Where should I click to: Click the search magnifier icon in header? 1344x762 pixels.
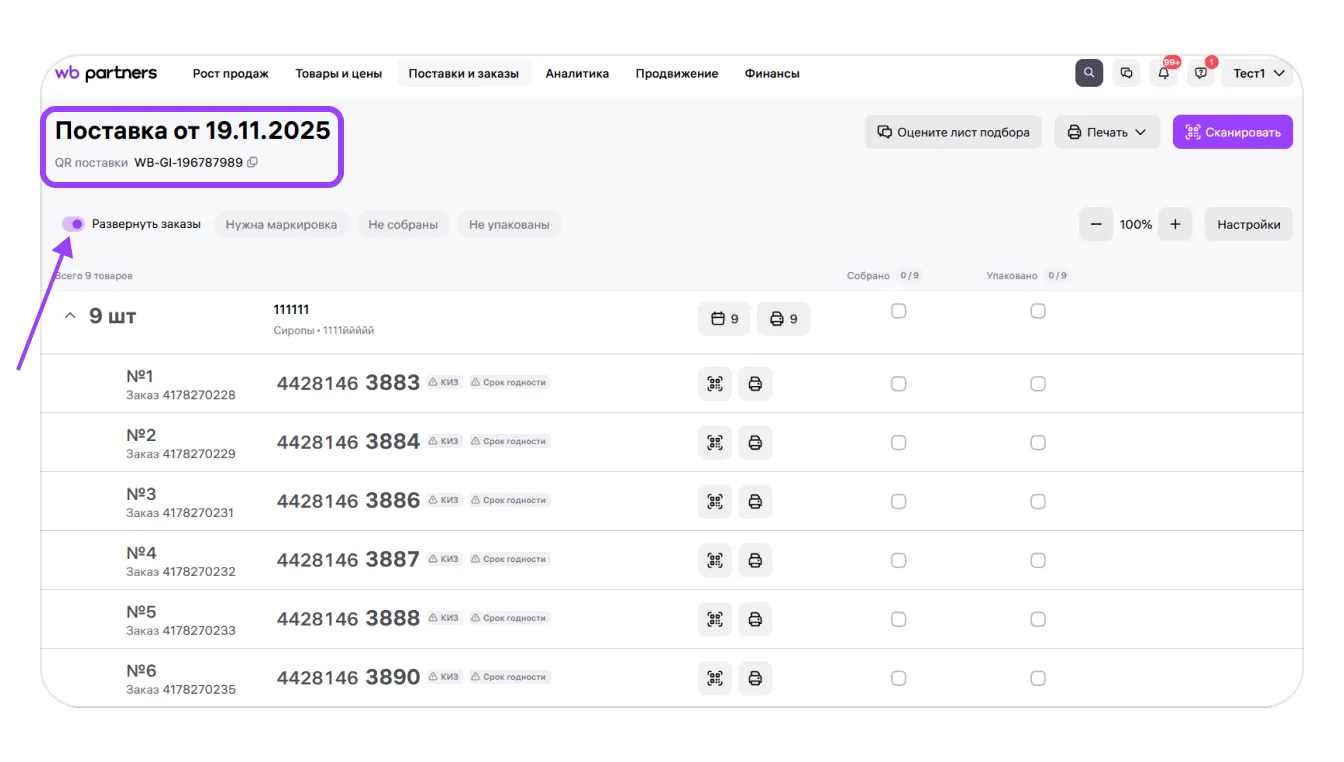(x=1089, y=73)
